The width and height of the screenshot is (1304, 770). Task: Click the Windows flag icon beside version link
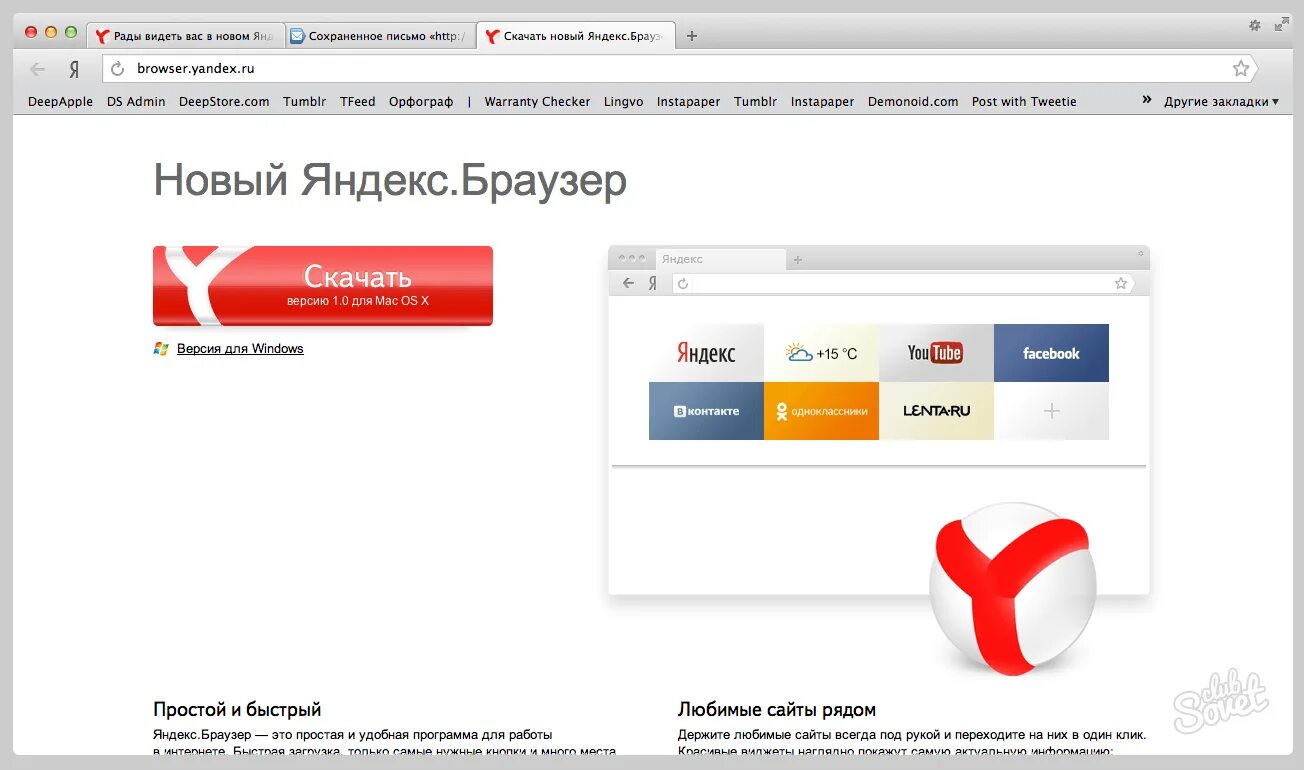(161, 349)
